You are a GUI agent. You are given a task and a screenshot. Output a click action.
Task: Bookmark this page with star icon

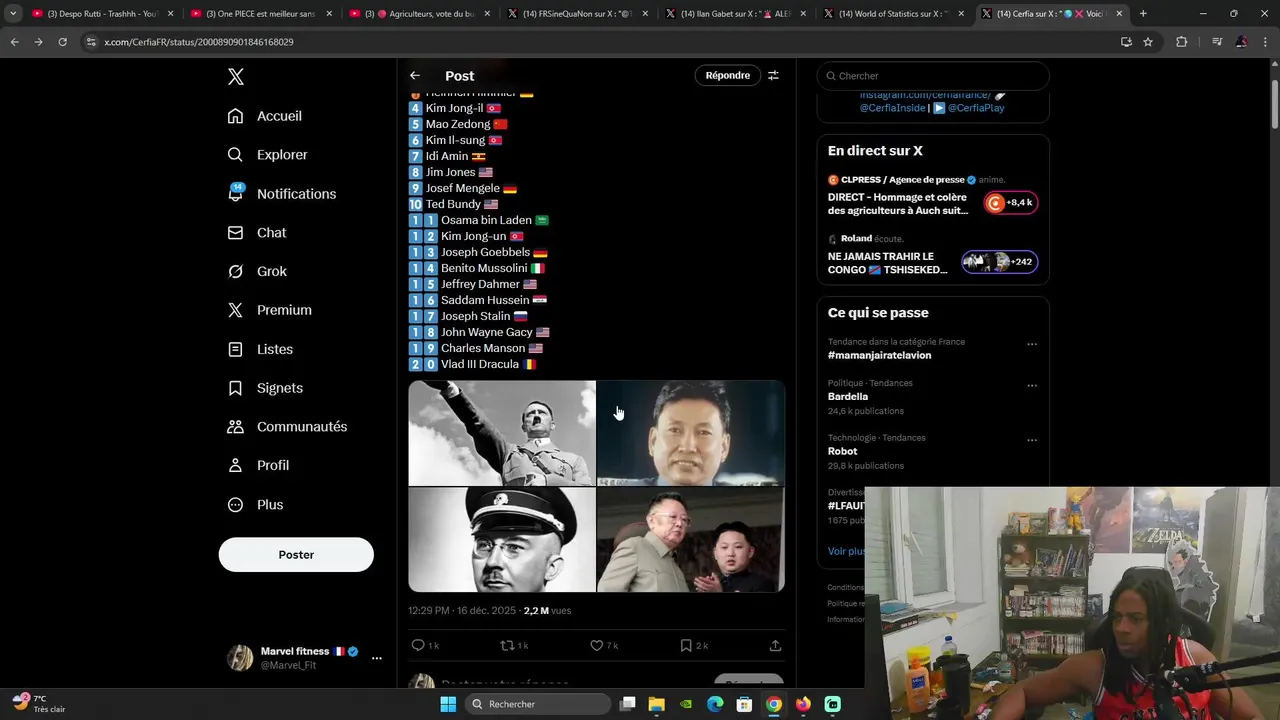(x=1148, y=42)
